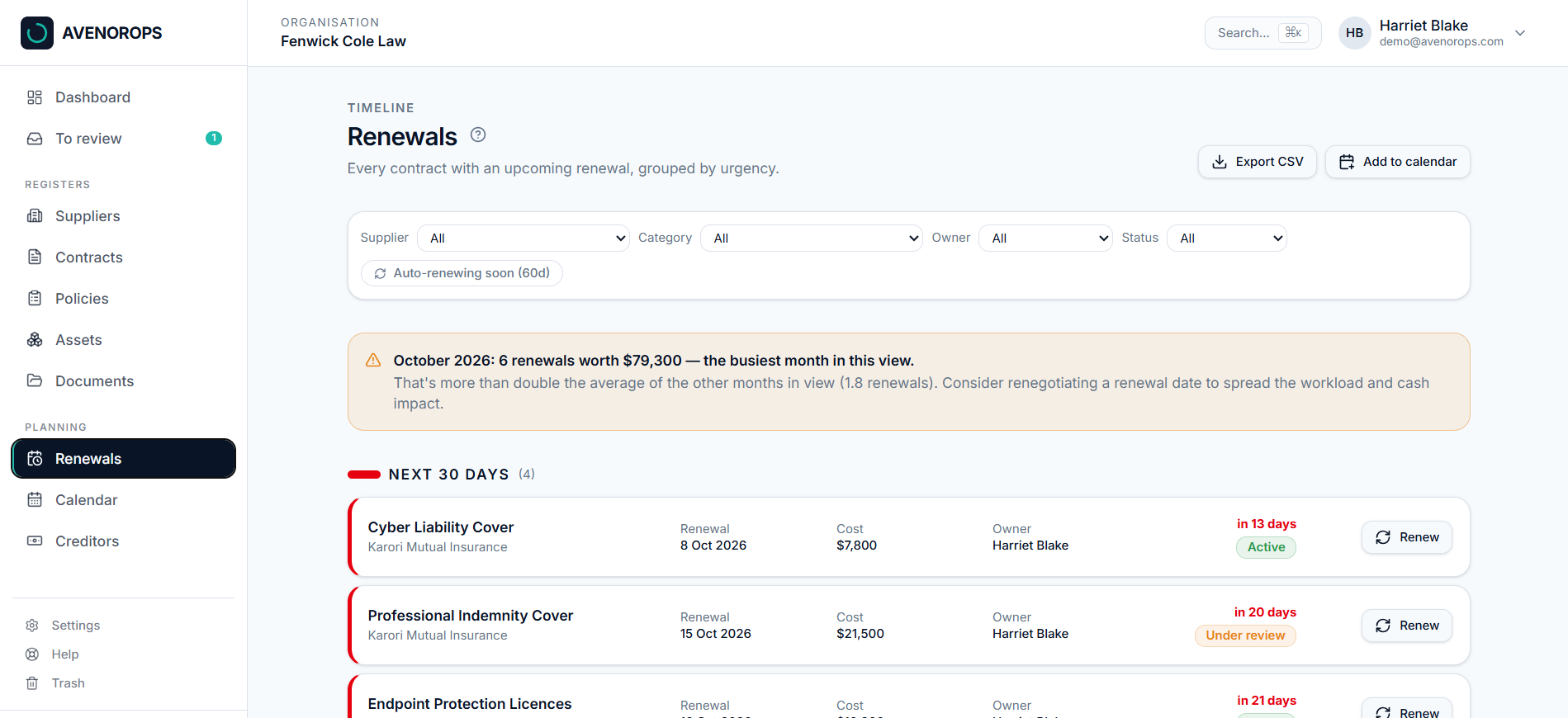
Task: Click the Active status badge
Action: 1266,547
